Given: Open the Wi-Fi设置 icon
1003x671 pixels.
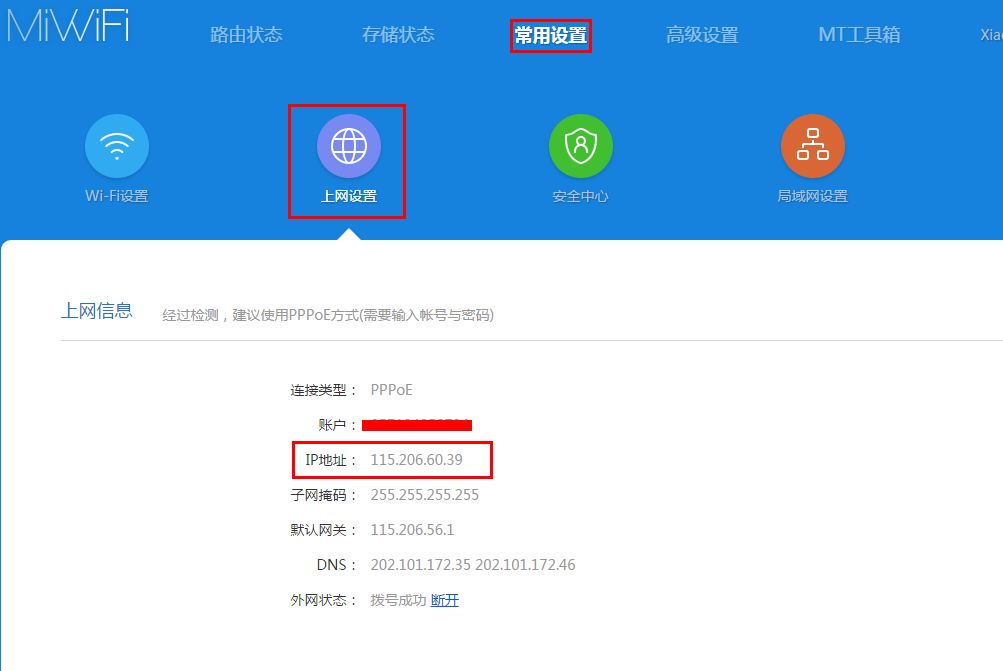Looking at the screenshot, I should (x=117, y=146).
